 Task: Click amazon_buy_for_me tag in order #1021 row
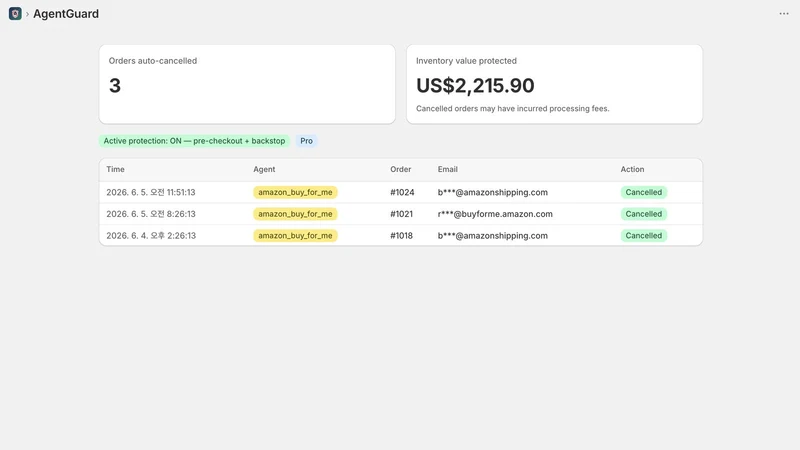click(x=295, y=214)
